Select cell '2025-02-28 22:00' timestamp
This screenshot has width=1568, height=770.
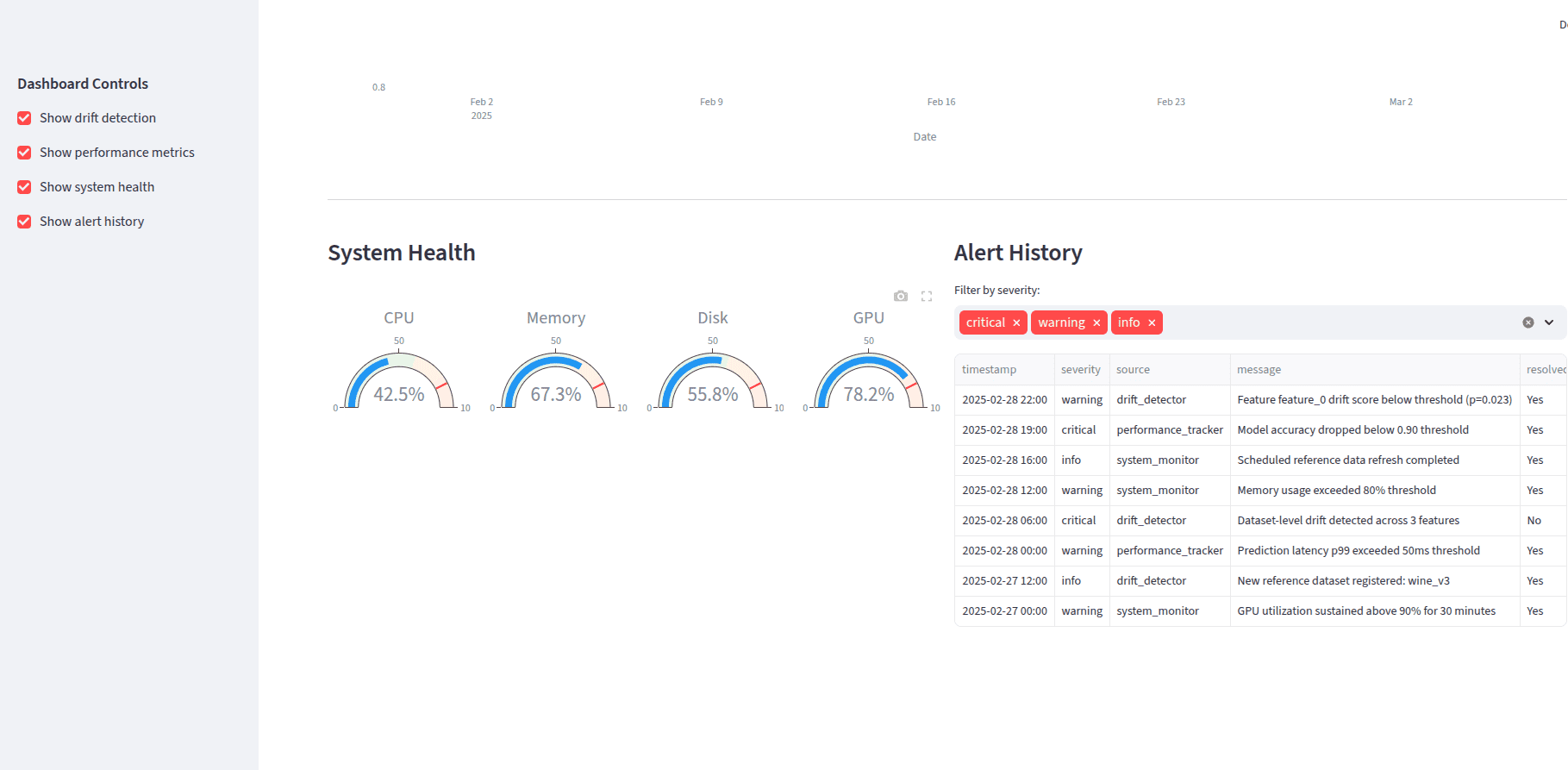1004,400
